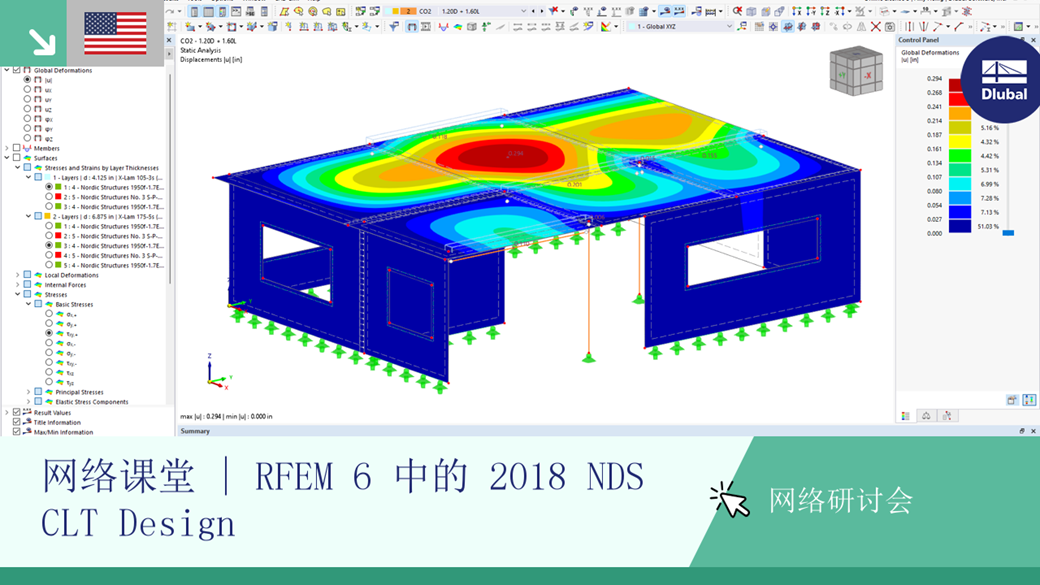Select the uz deformation radio button
Image resolution: width=1040 pixels, height=585 pixels.
click(x=27, y=109)
